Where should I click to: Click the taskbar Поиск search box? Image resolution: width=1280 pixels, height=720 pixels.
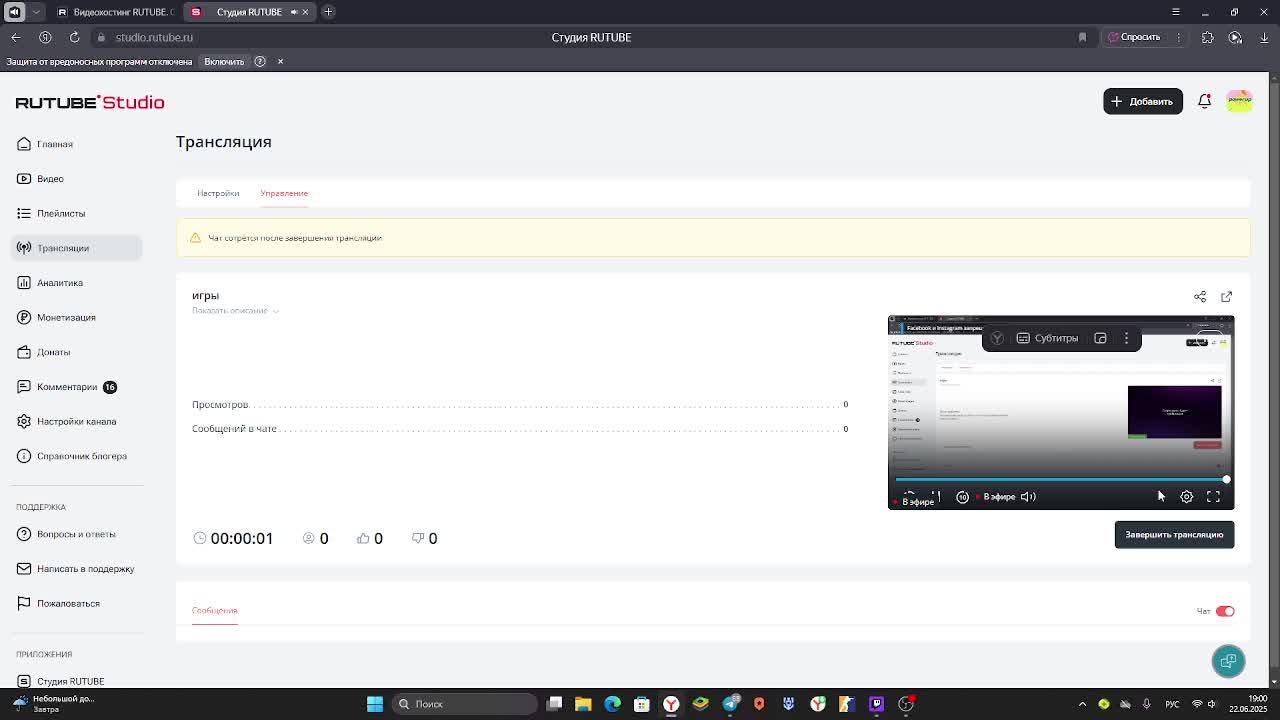pyautogui.click(x=465, y=704)
